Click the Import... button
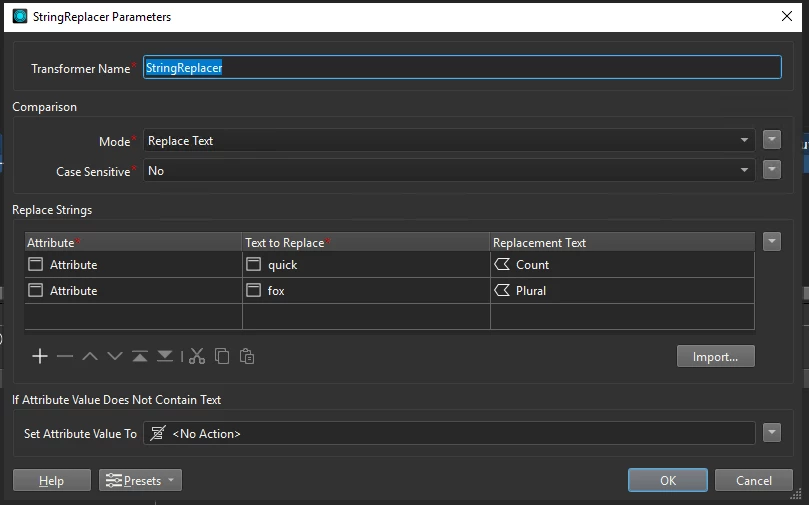 click(x=715, y=356)
